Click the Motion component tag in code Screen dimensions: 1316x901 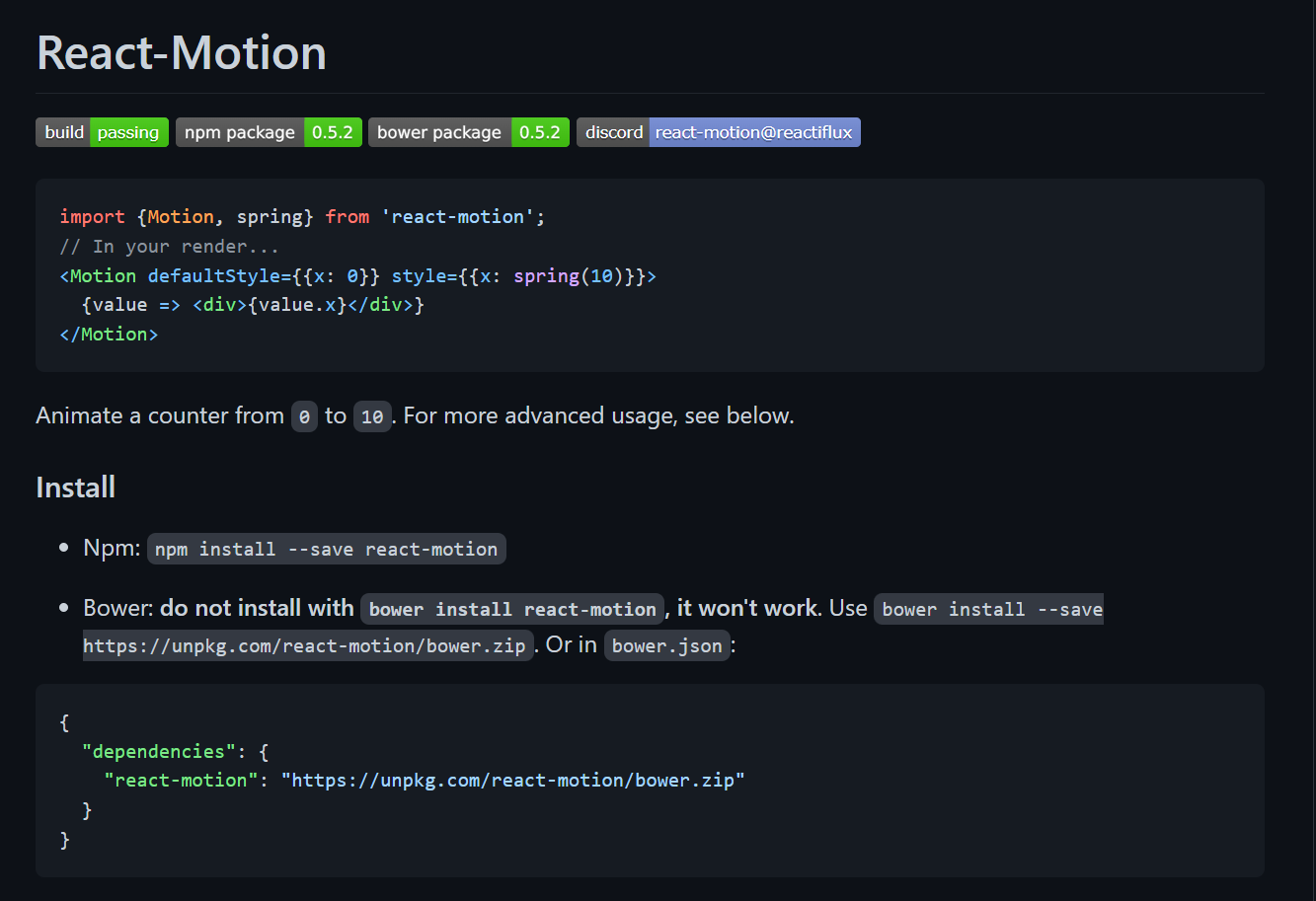tap(99, 275)
